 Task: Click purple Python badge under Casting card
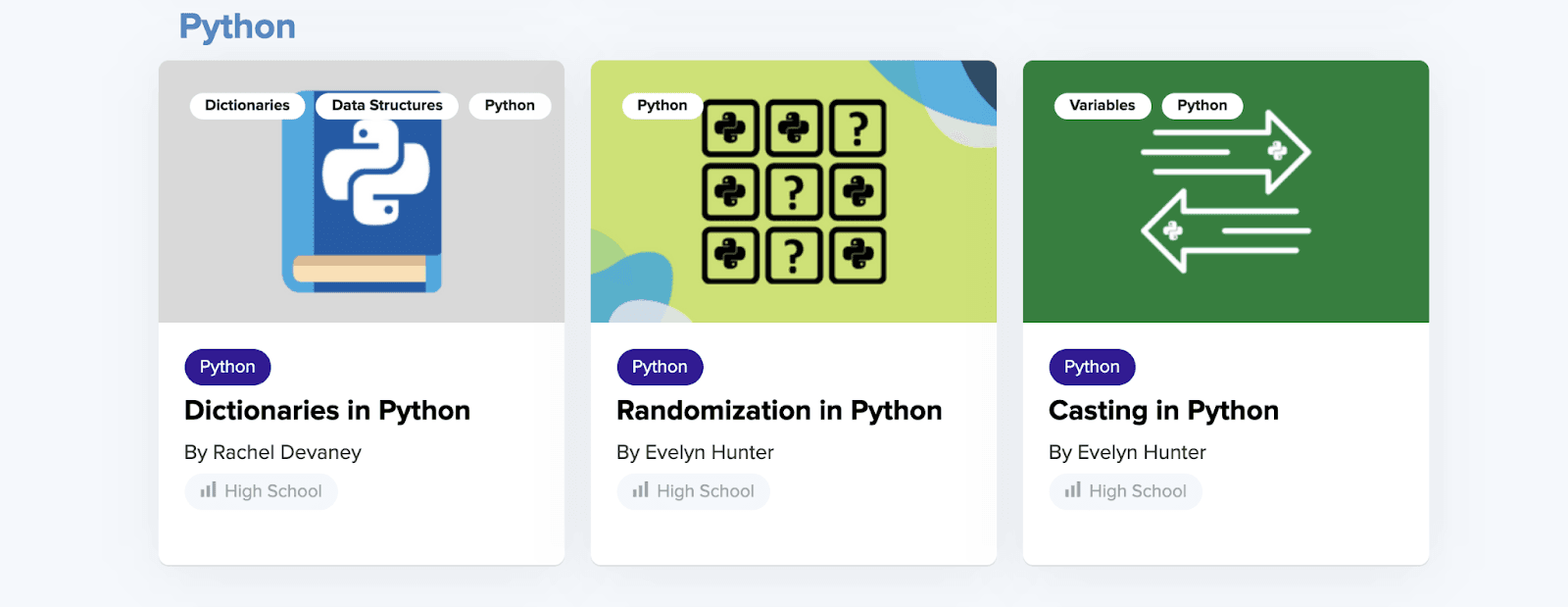coord(1092,367)
